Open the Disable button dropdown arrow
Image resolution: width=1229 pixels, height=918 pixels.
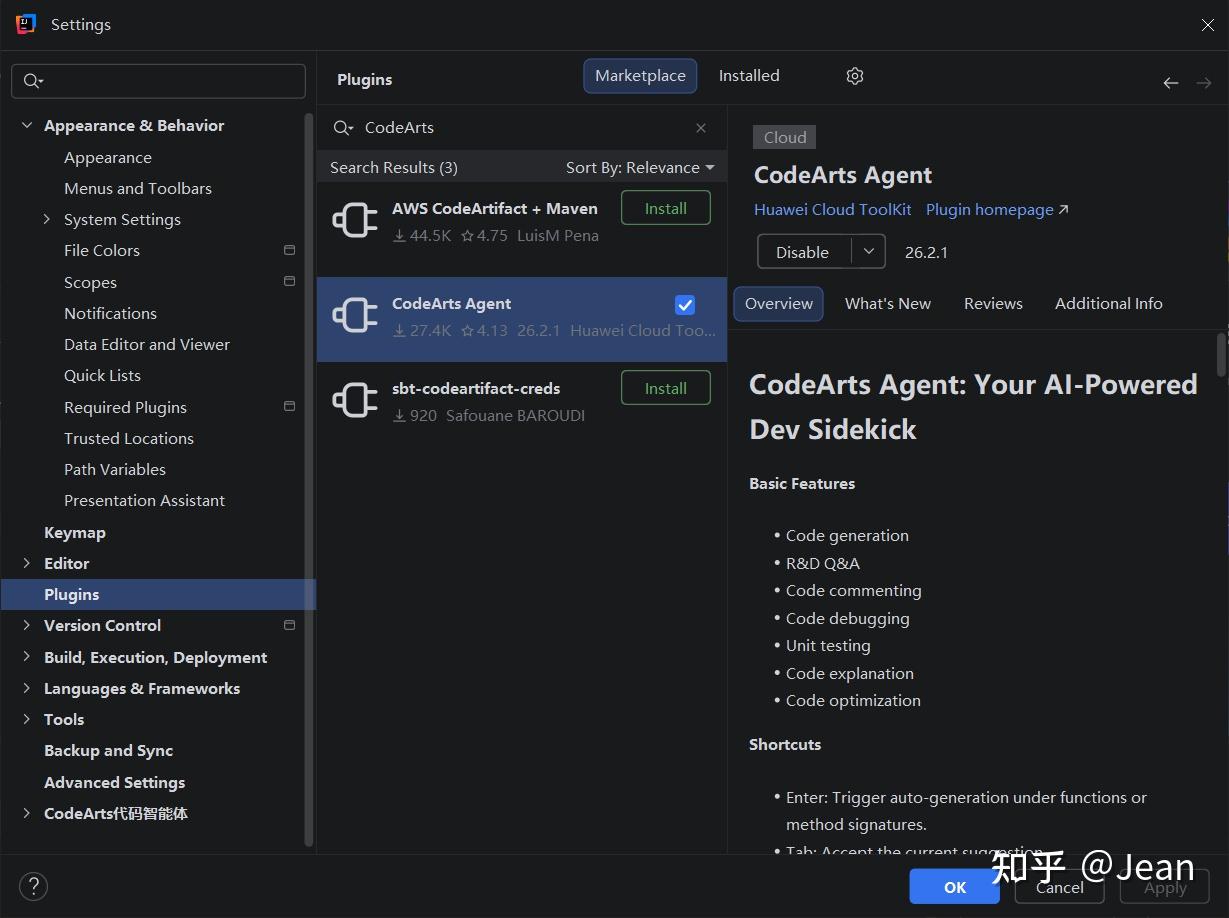pyautogui.click(x=868, y=252)
